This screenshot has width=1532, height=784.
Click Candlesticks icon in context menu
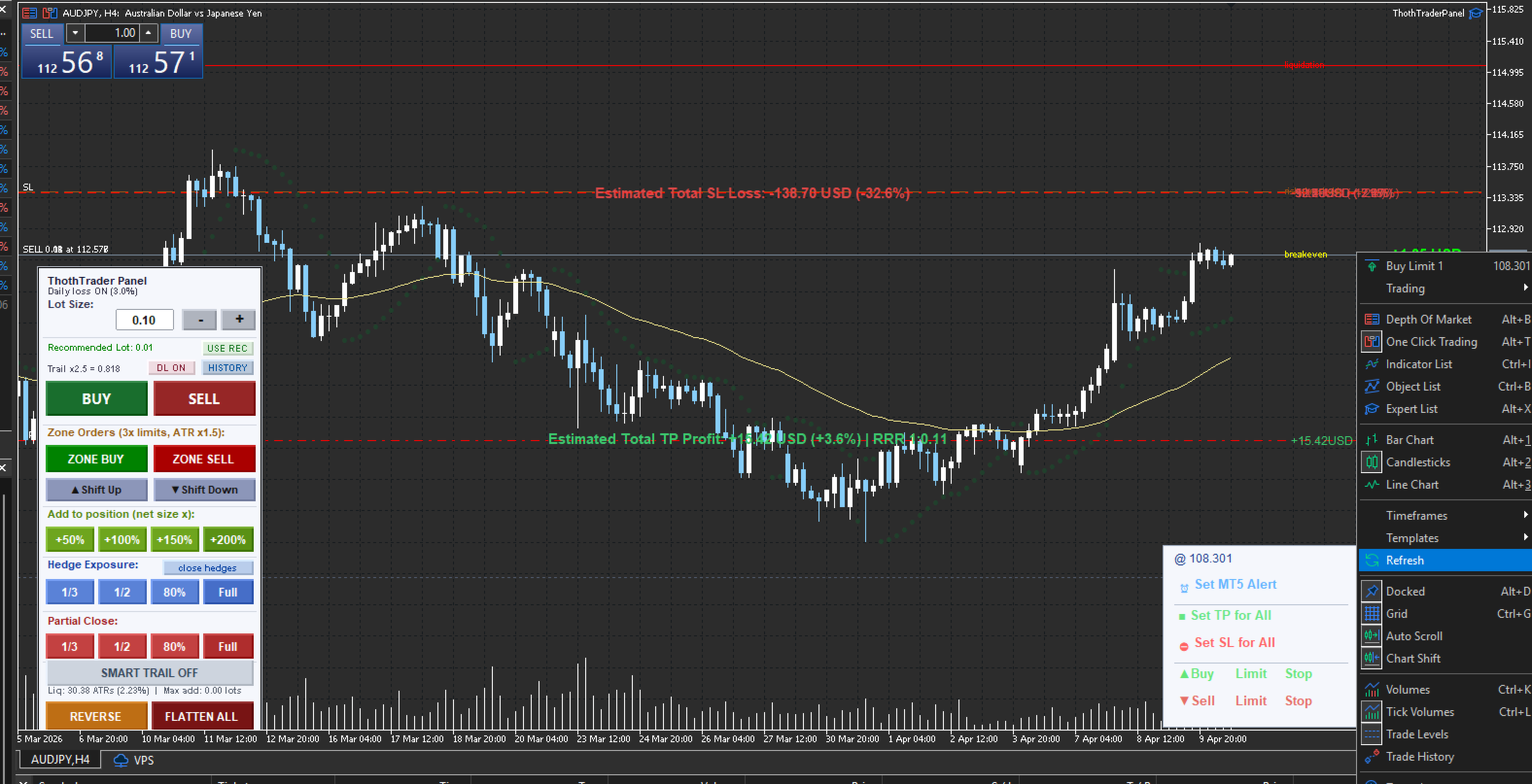[x=1372, y=462]
